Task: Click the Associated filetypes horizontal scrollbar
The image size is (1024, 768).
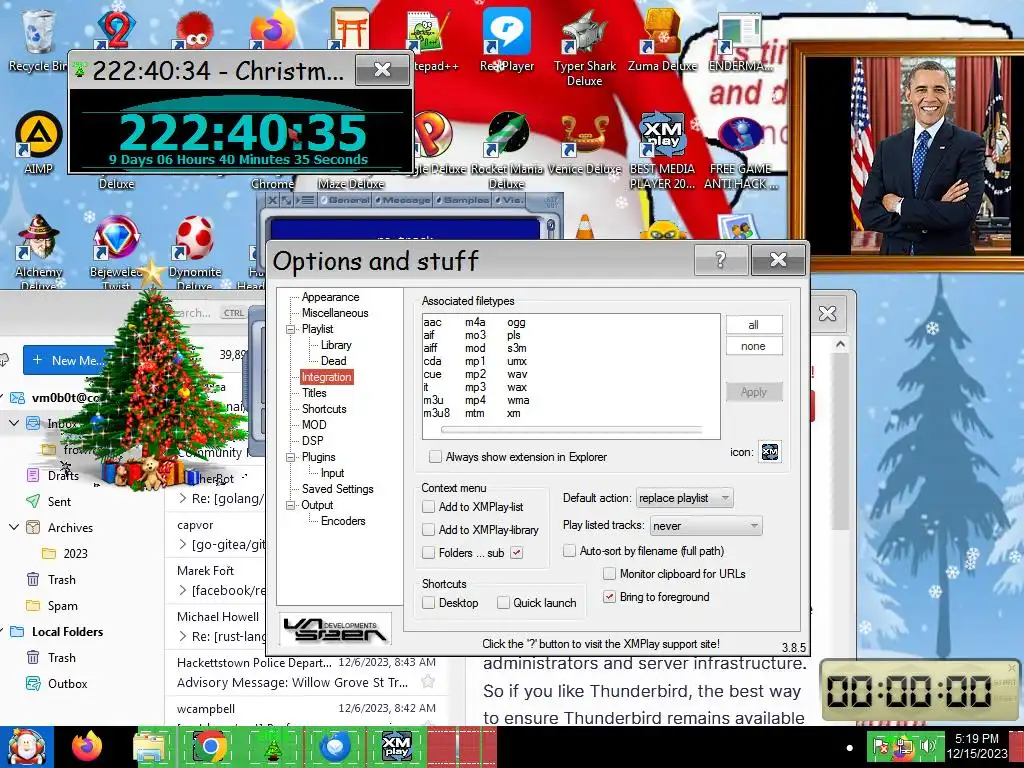Action: [571, 430]
